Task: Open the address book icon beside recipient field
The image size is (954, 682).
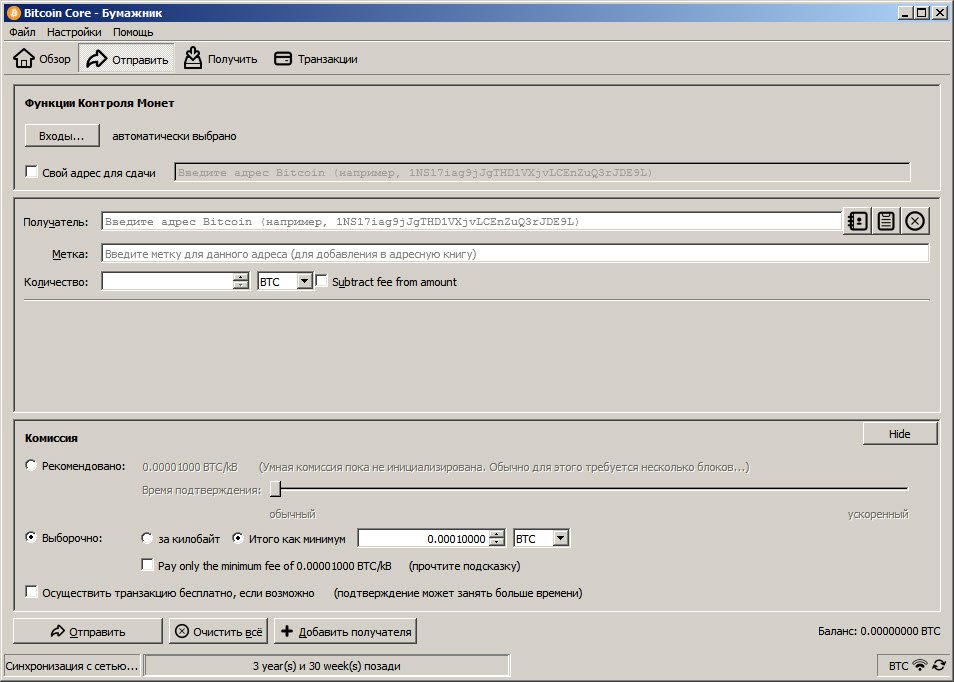Action: point(856,221)
